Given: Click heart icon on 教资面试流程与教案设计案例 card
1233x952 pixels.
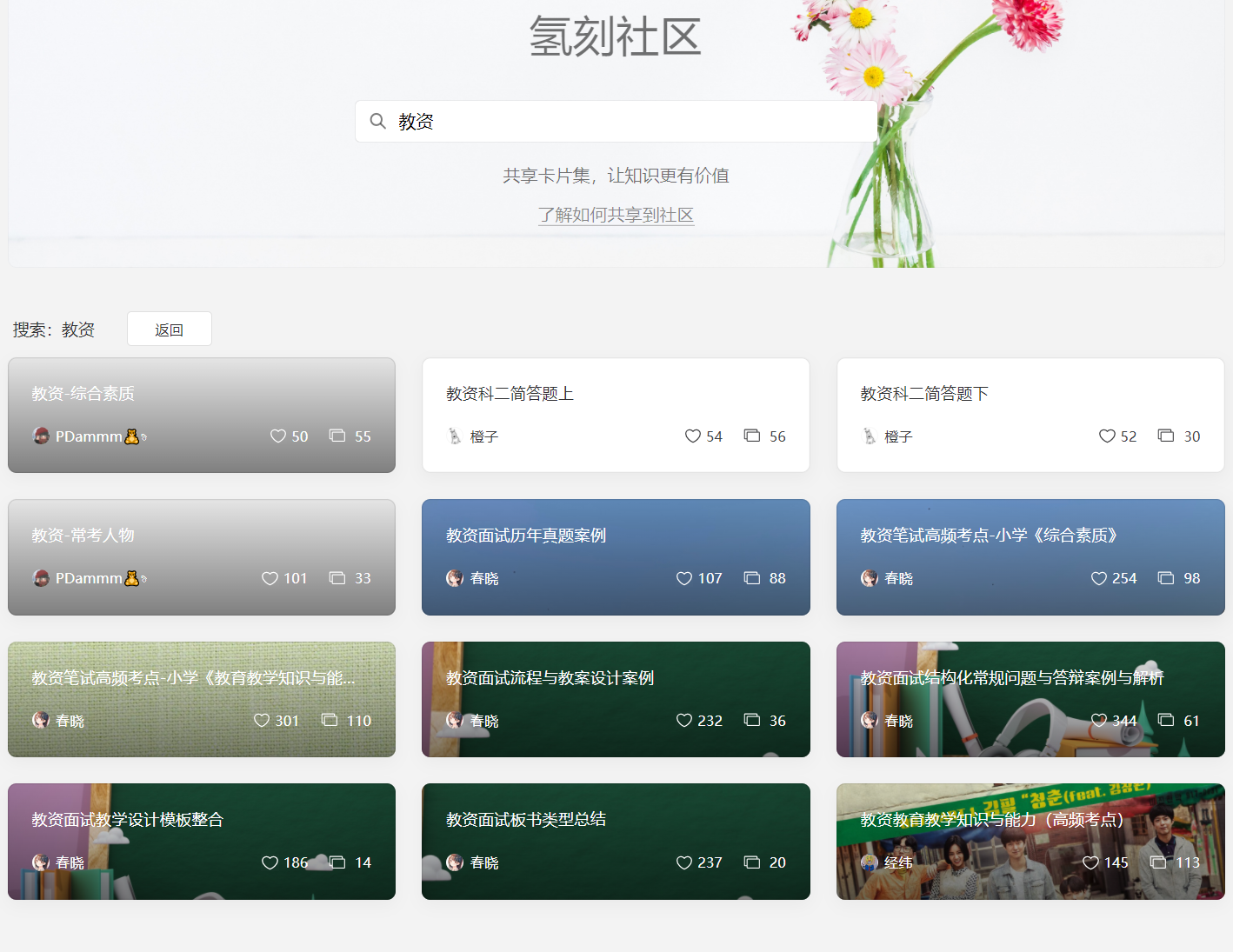Looking at the screenshot, I should pyautogui.click(x=684, y=721).
